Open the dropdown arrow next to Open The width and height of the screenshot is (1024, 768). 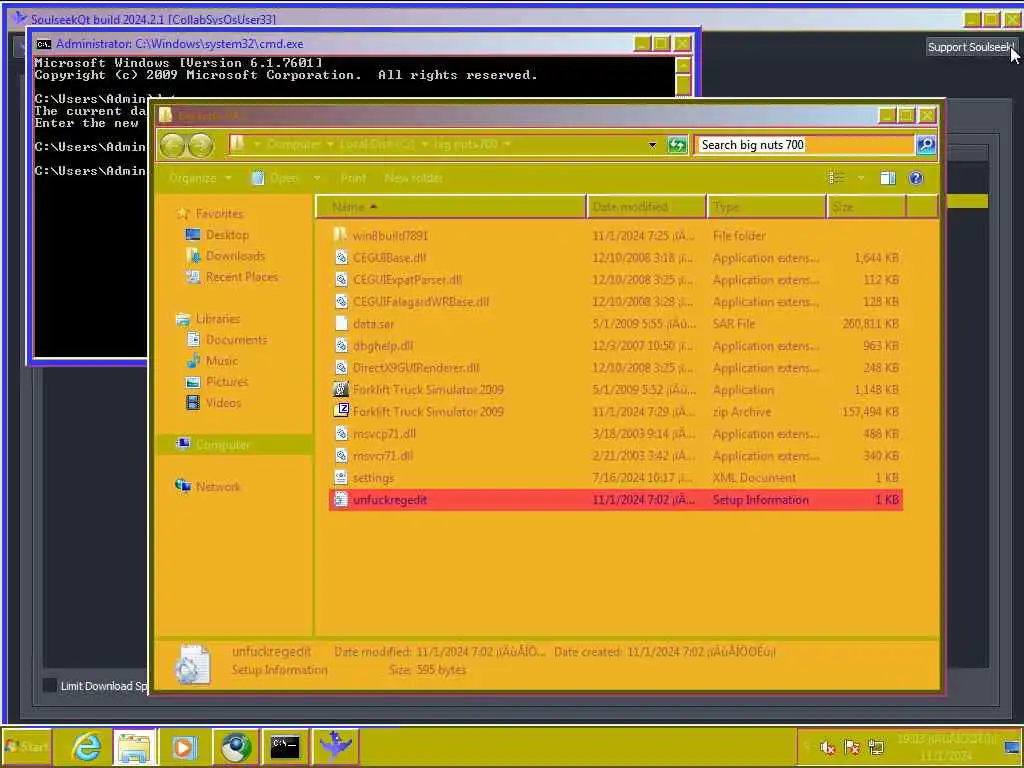tap(317, 178)
